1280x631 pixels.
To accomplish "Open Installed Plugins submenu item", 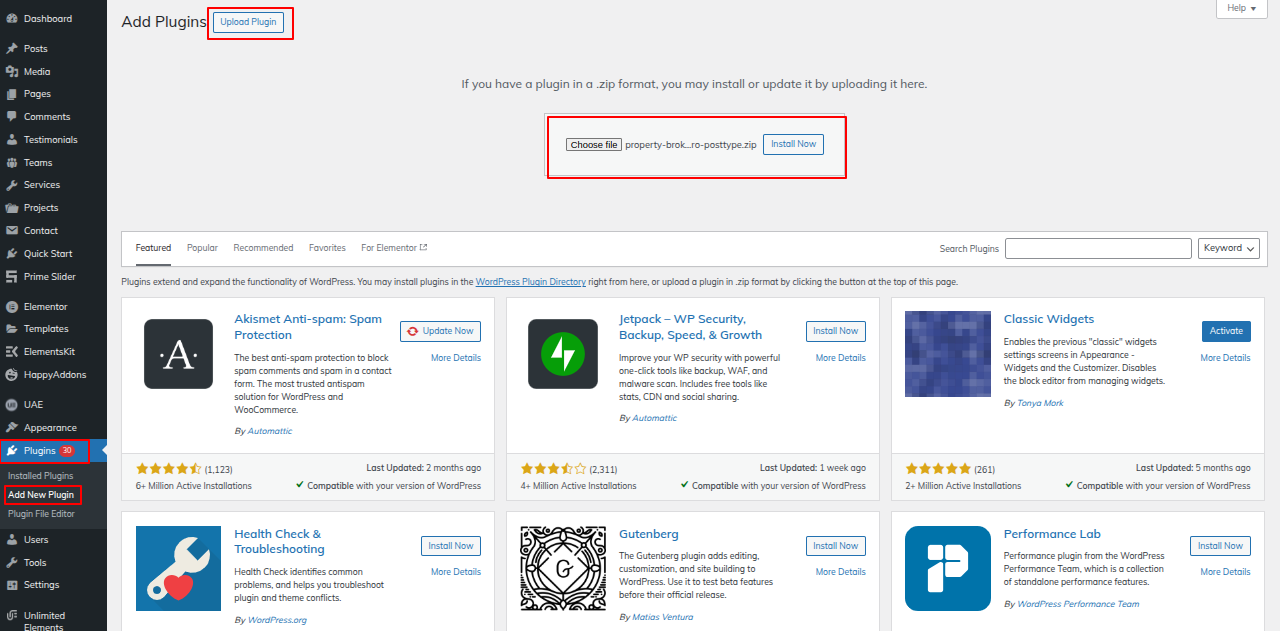I will tap(41, 476).
